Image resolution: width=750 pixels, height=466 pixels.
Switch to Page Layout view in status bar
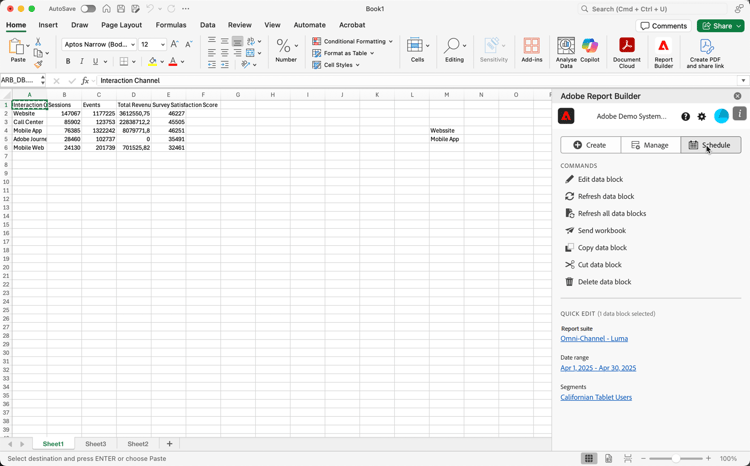click(x=608, y=458)
